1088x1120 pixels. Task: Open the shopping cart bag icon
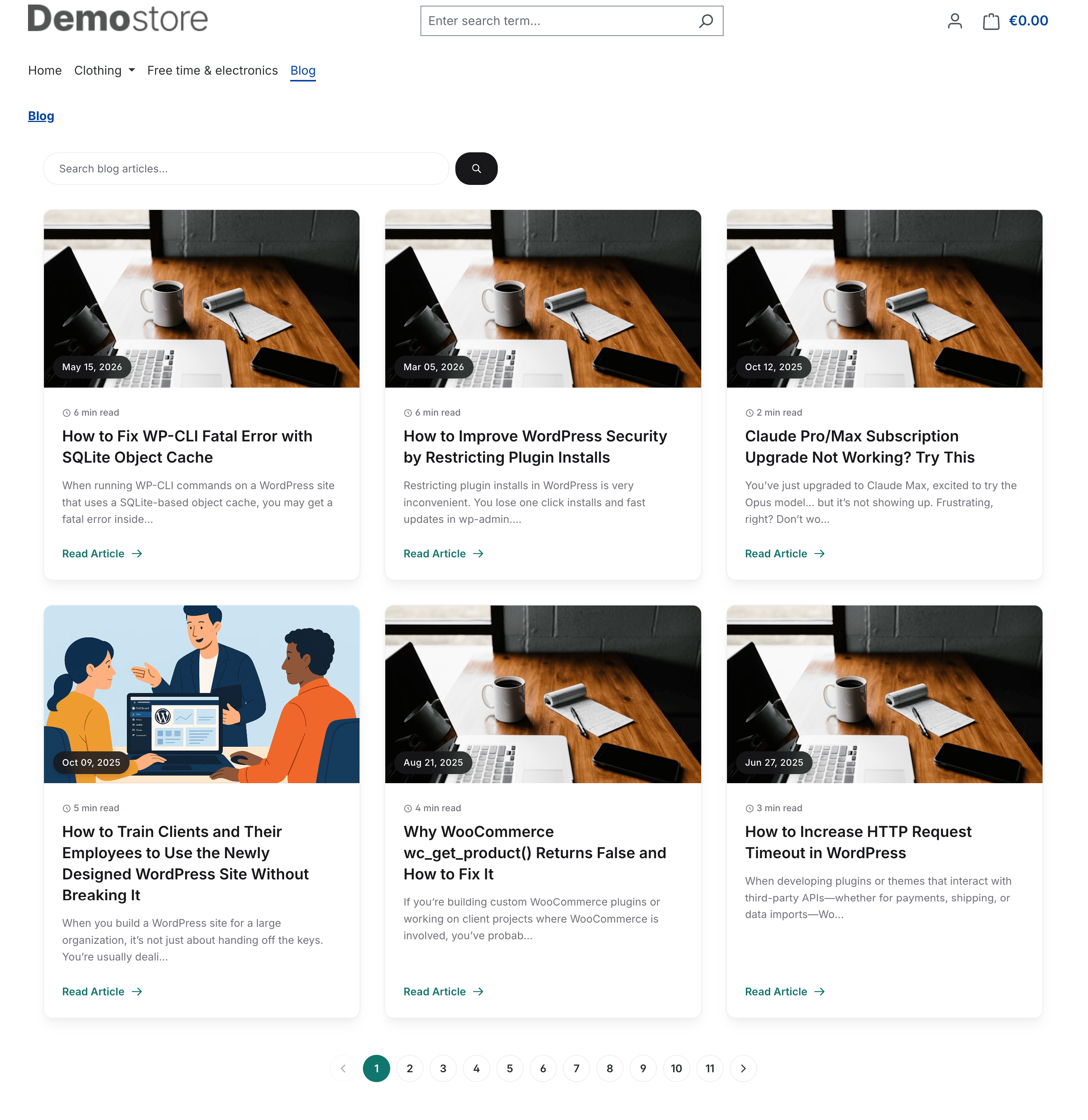991,21
